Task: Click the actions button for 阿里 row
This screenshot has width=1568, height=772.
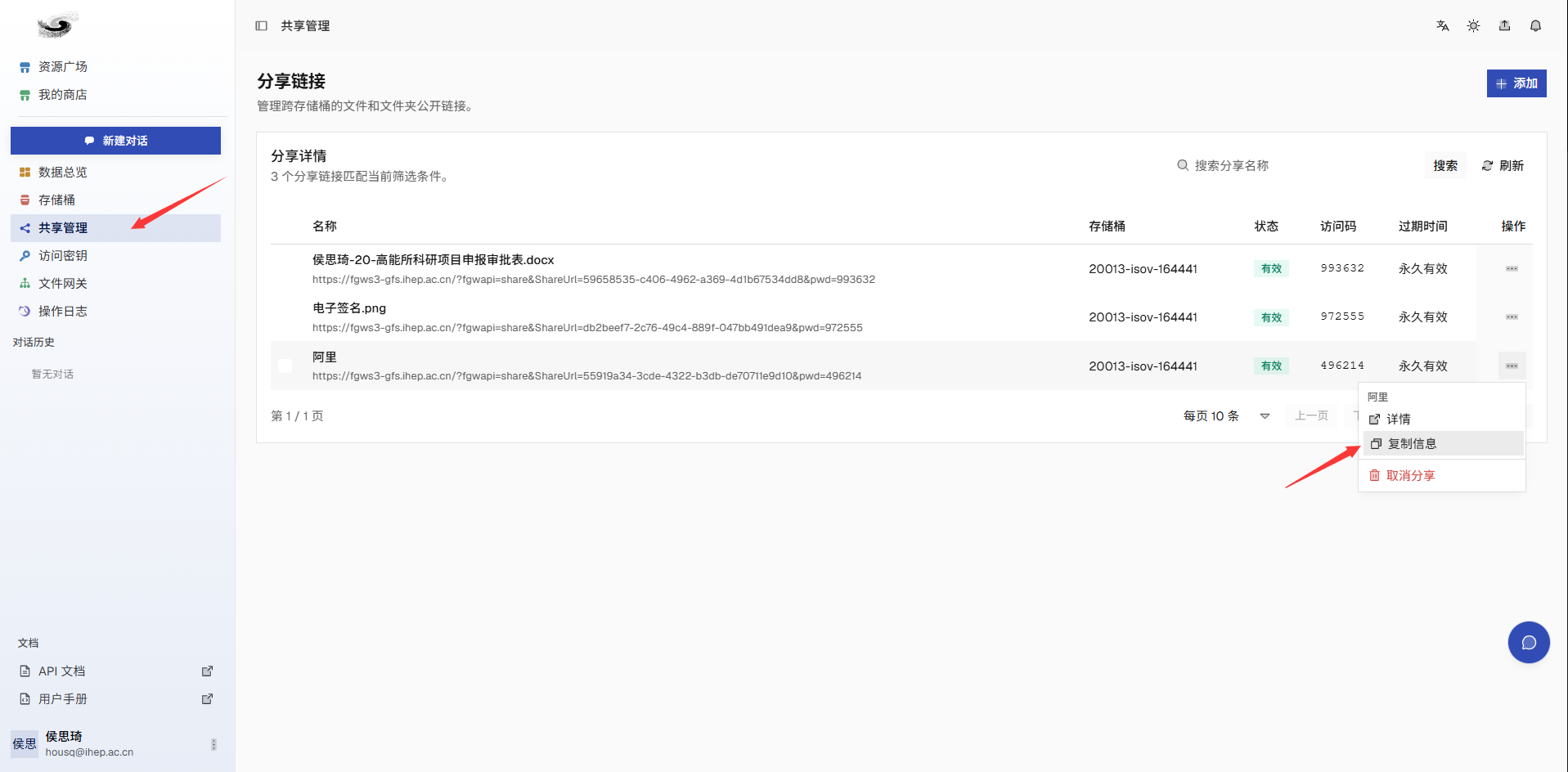Action: click(1512, 366)
